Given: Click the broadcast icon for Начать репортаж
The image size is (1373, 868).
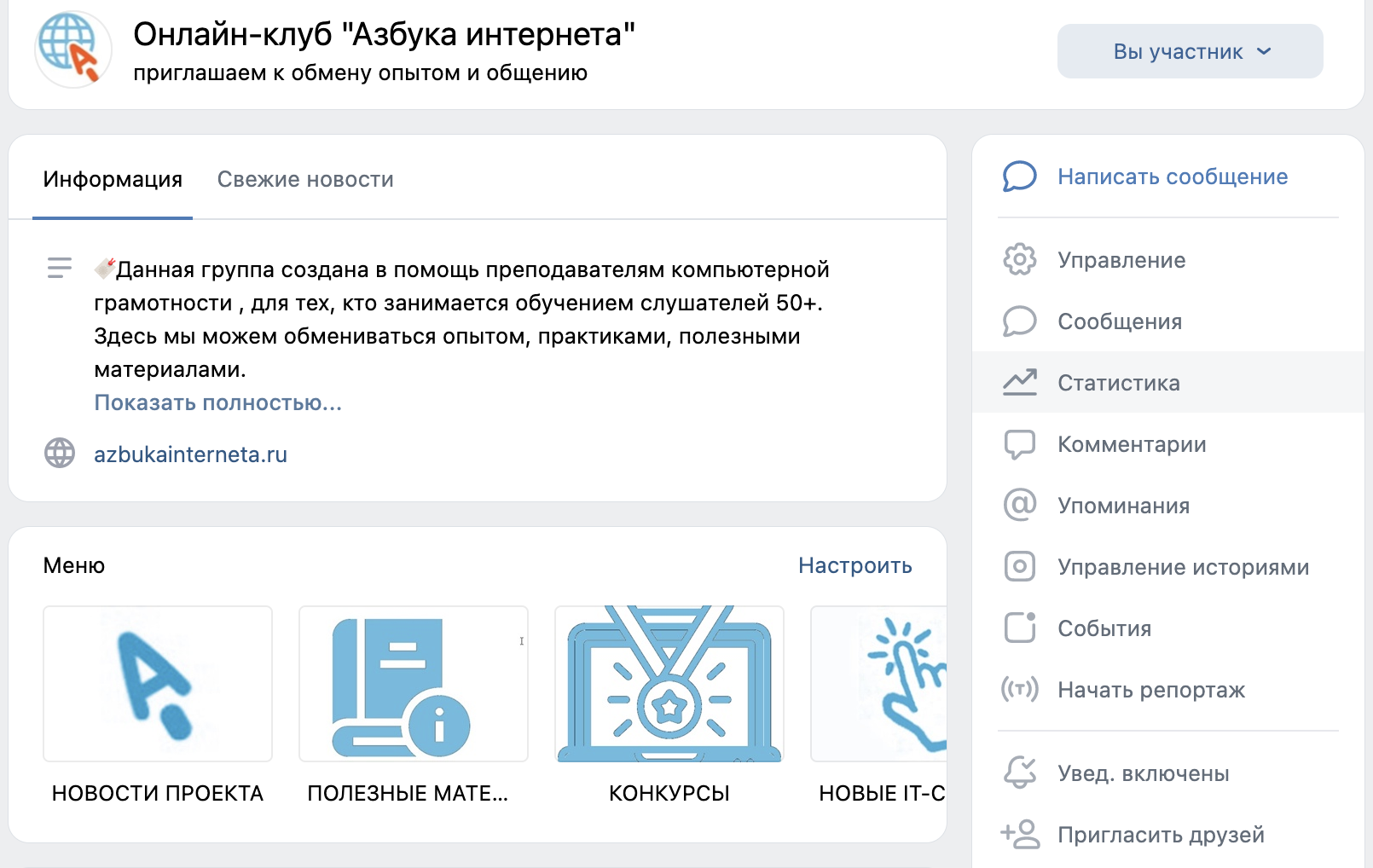Looking at the screenshot, I should pos(1019,689).
